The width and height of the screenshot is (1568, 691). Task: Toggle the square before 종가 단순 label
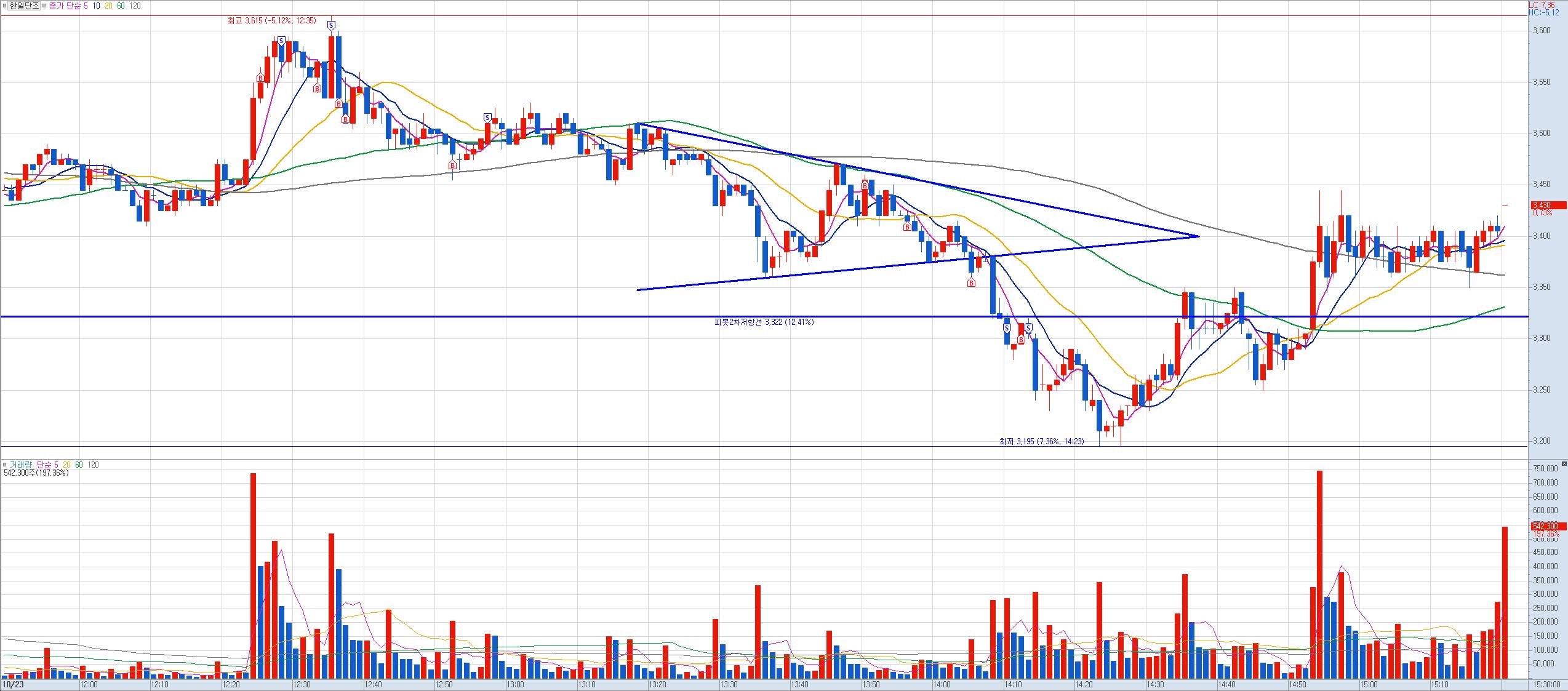[x=45, y=6]
